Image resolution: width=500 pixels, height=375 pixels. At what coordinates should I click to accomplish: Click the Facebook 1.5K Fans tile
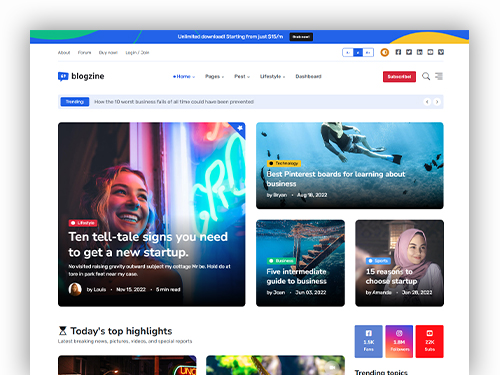point(368,341)
